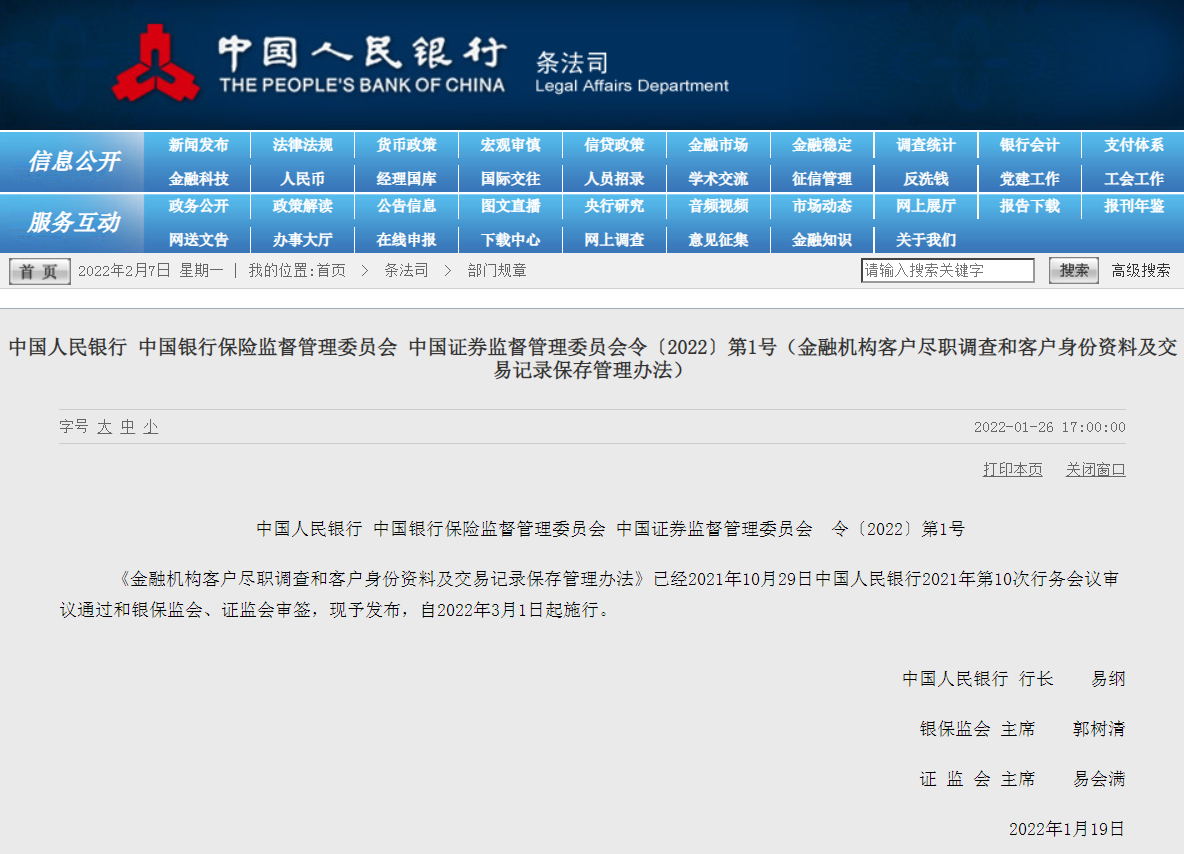Open 支付体系 menu item
Viewport: 1184px width, 854px height.
(x=1133, y=145)
